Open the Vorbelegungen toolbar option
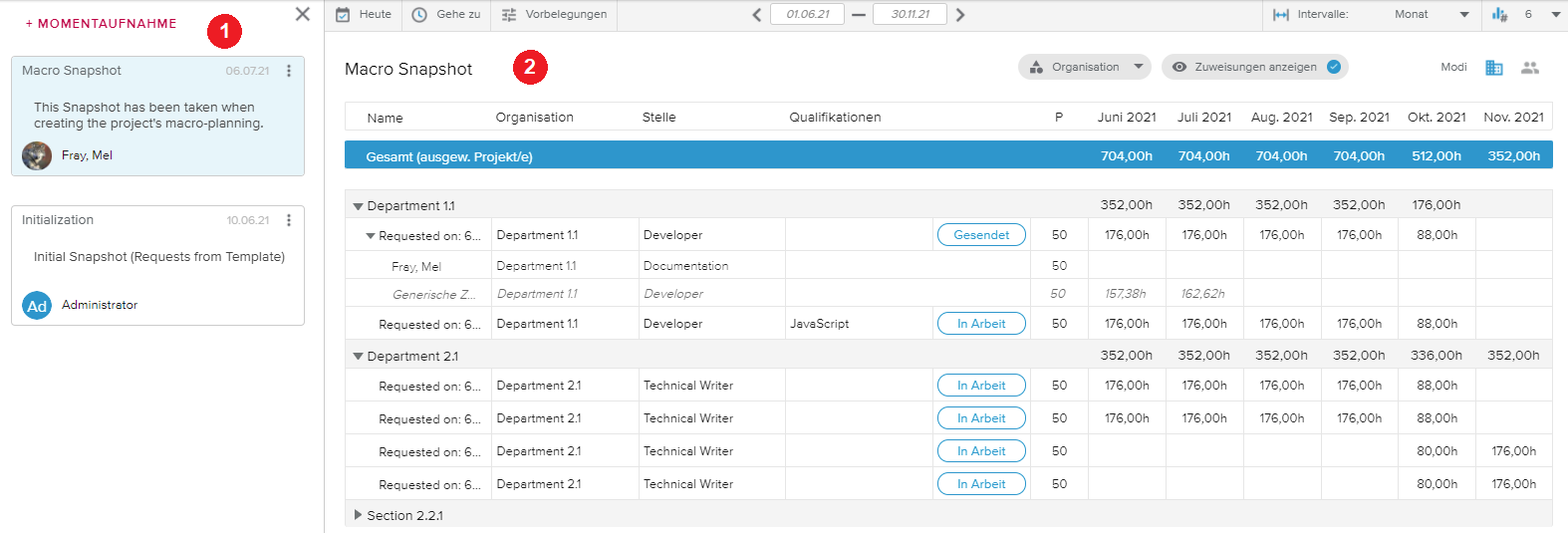Screen dimensions: 1568x533 coord(554,15)
